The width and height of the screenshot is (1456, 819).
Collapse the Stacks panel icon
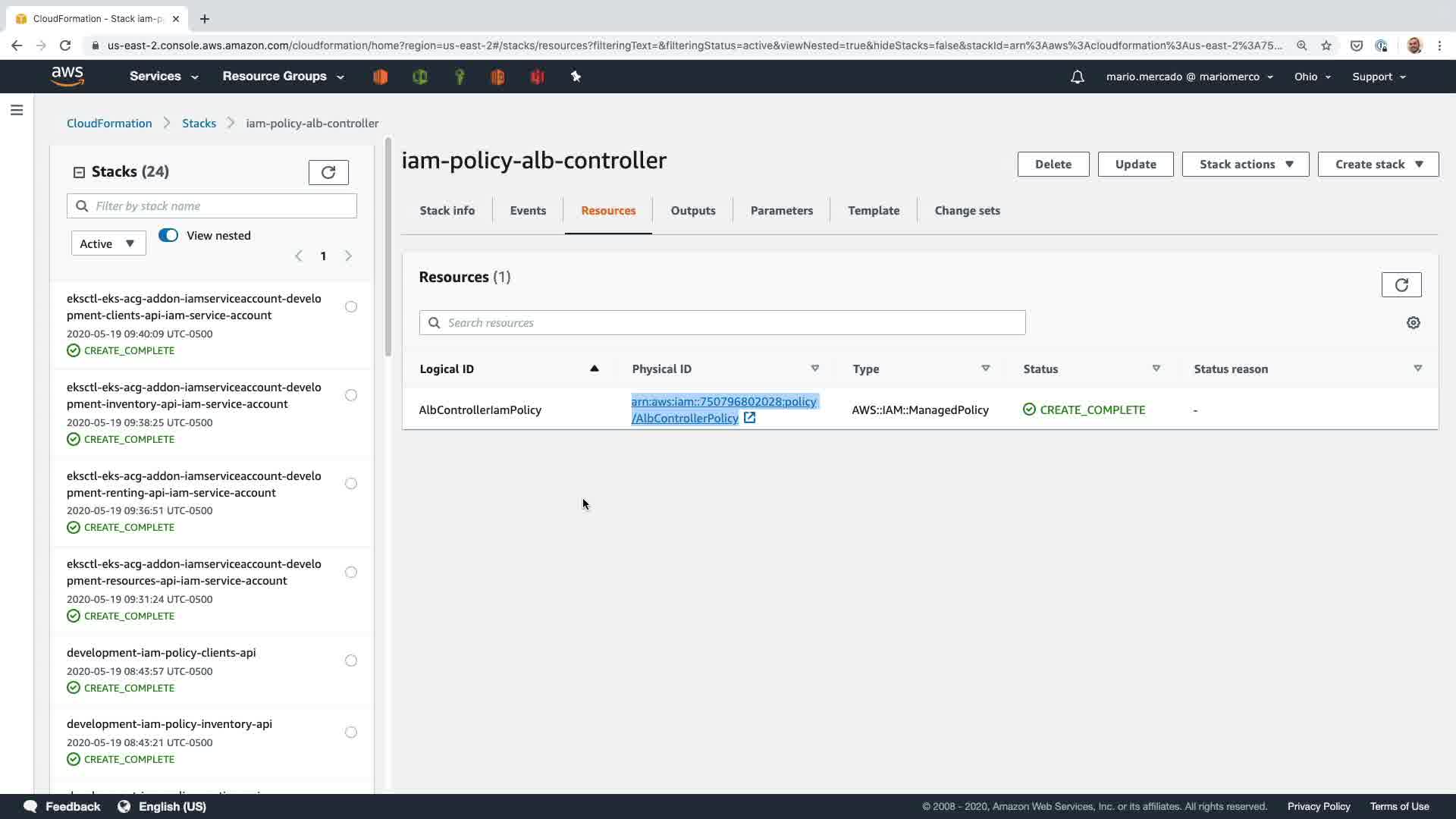click(x=79, y=172)
